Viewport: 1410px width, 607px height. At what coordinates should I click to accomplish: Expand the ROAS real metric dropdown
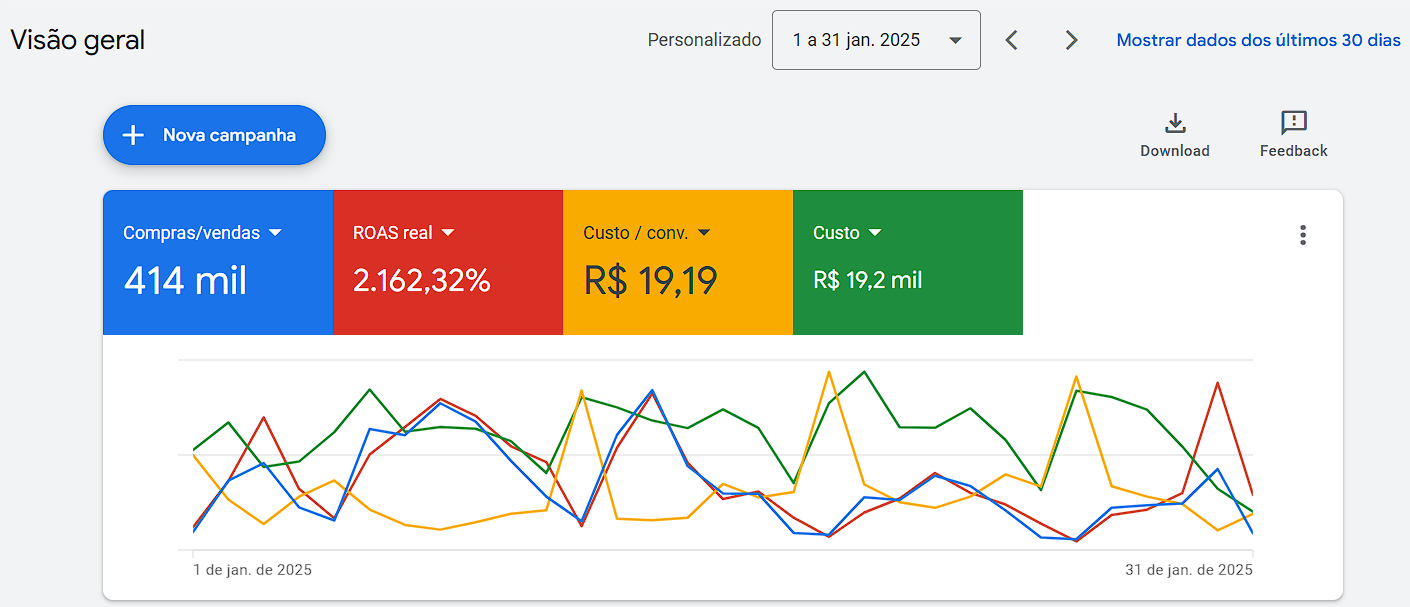[447, 231]
